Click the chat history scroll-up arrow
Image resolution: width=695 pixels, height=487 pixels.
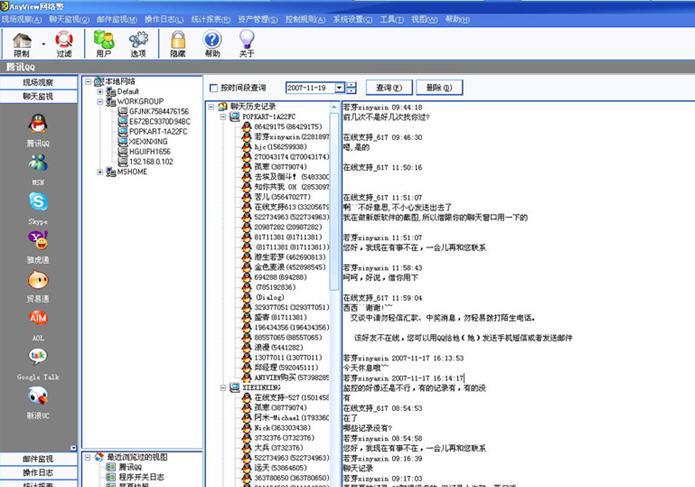click(x=334, y=107)
